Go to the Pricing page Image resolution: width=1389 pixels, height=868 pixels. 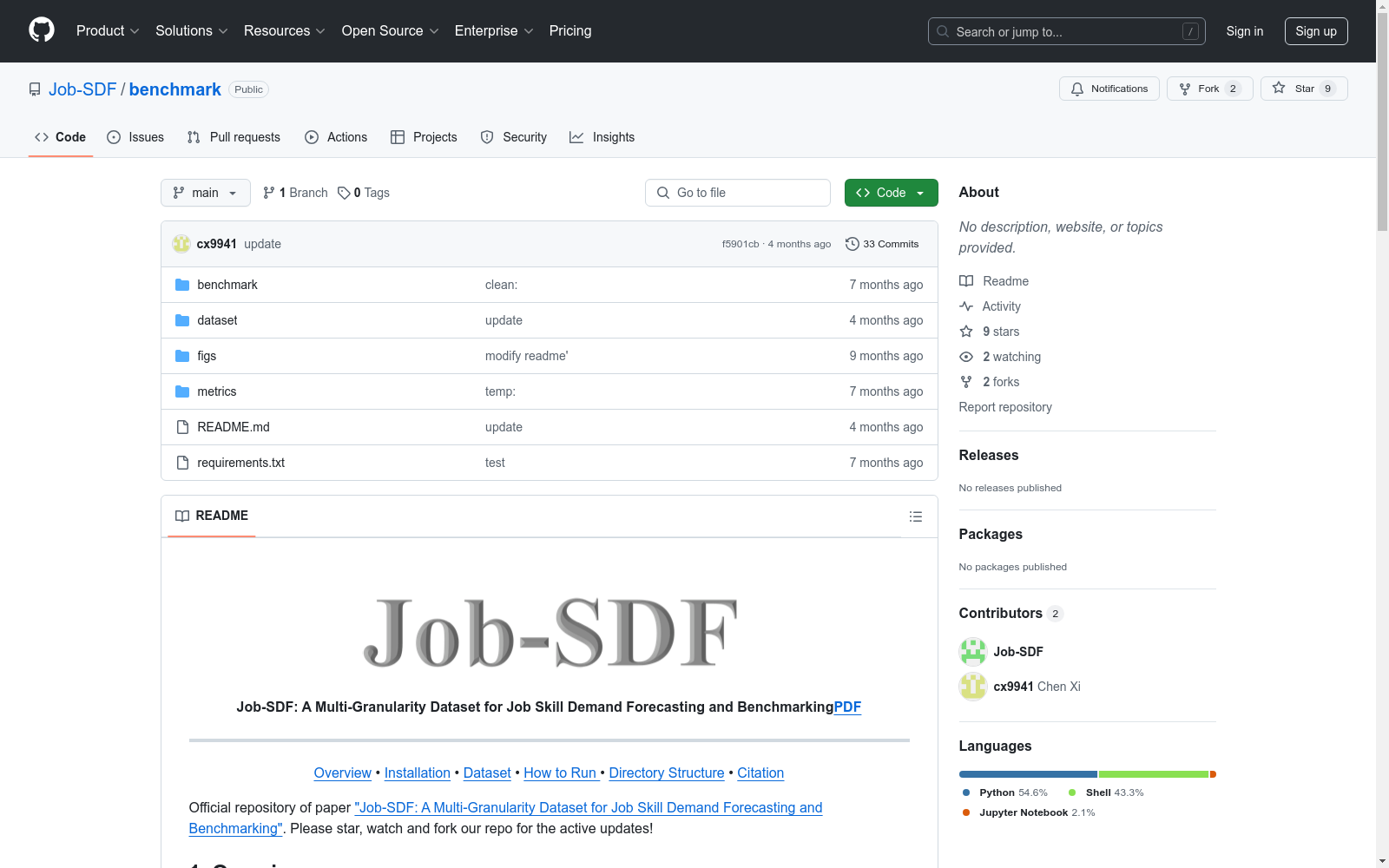point(570,30)
